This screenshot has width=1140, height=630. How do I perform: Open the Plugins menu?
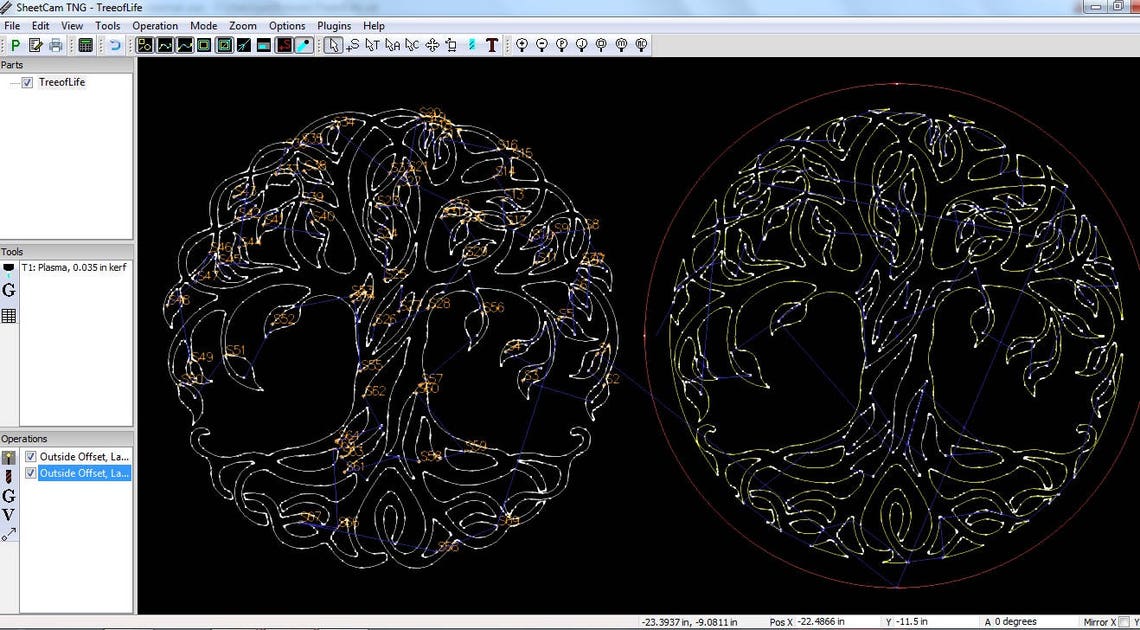333,25
